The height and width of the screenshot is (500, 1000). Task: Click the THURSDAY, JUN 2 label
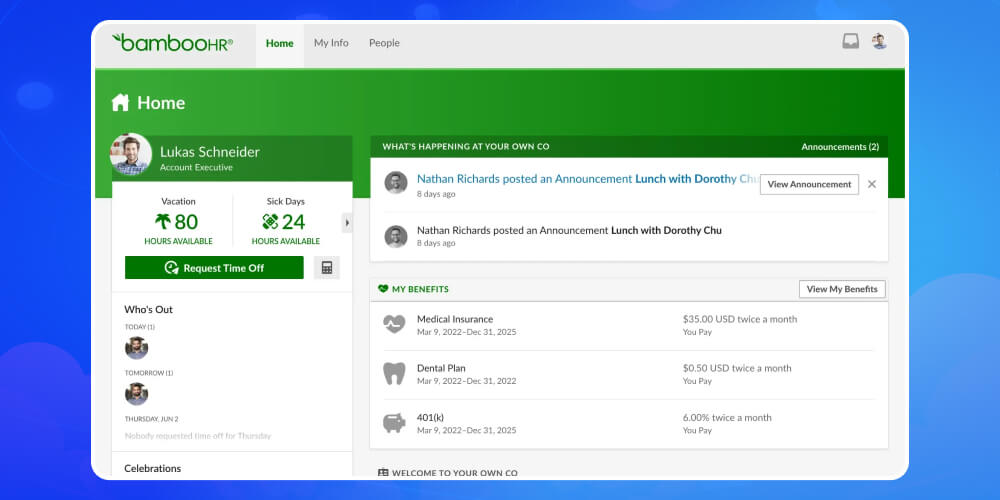[x=152, y=419]
